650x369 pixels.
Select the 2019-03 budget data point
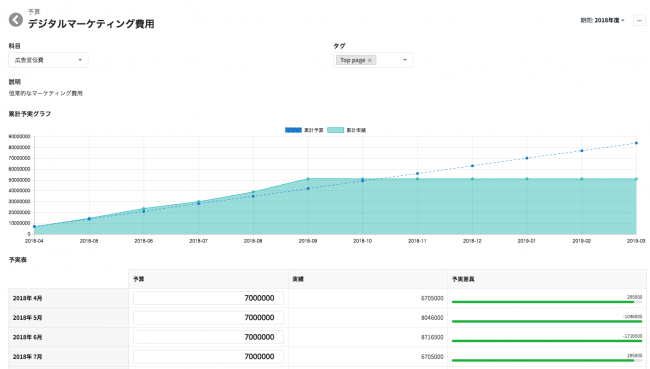(x=636, y=143)
